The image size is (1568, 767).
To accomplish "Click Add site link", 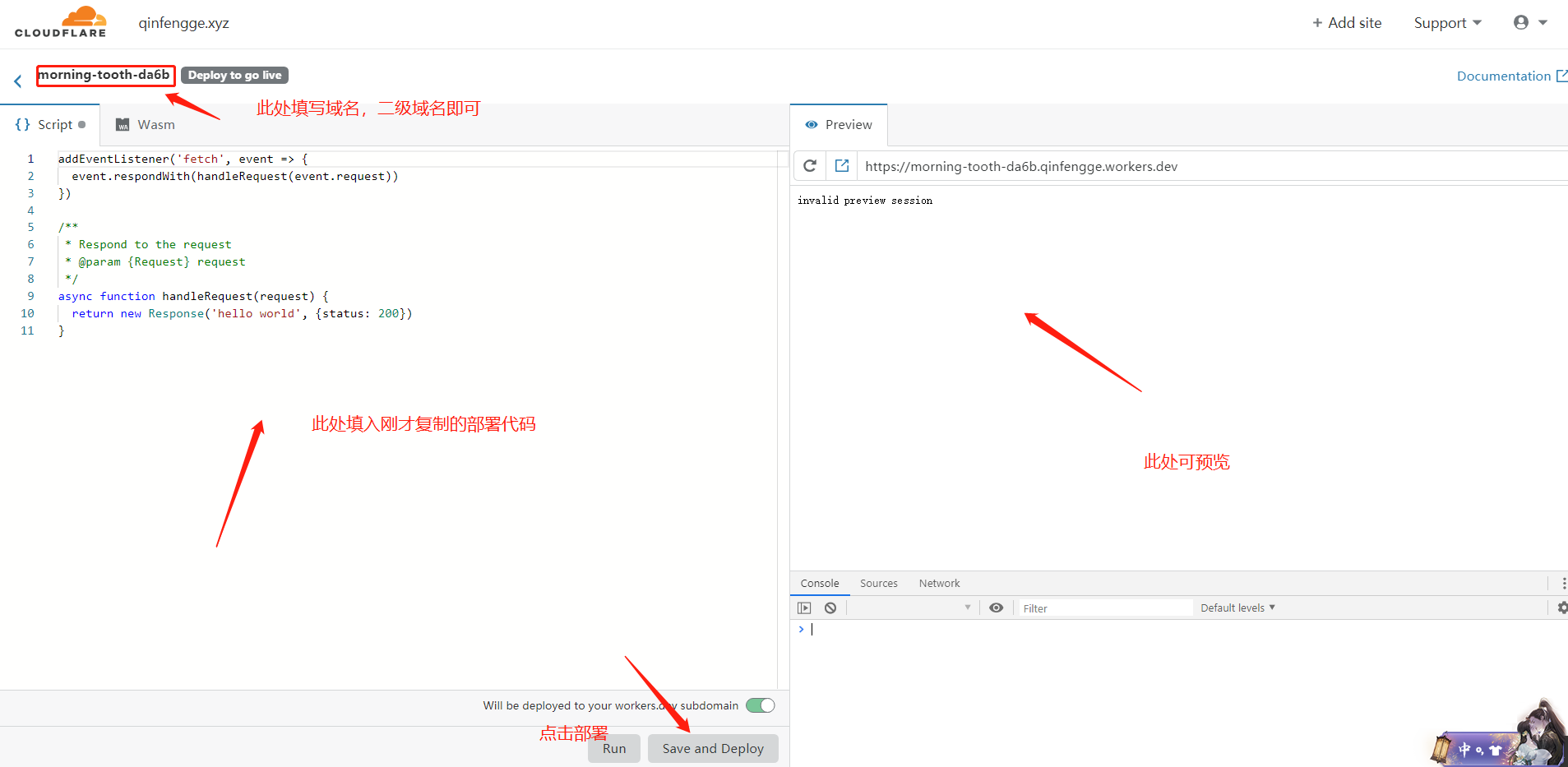I will [1347, 23].
